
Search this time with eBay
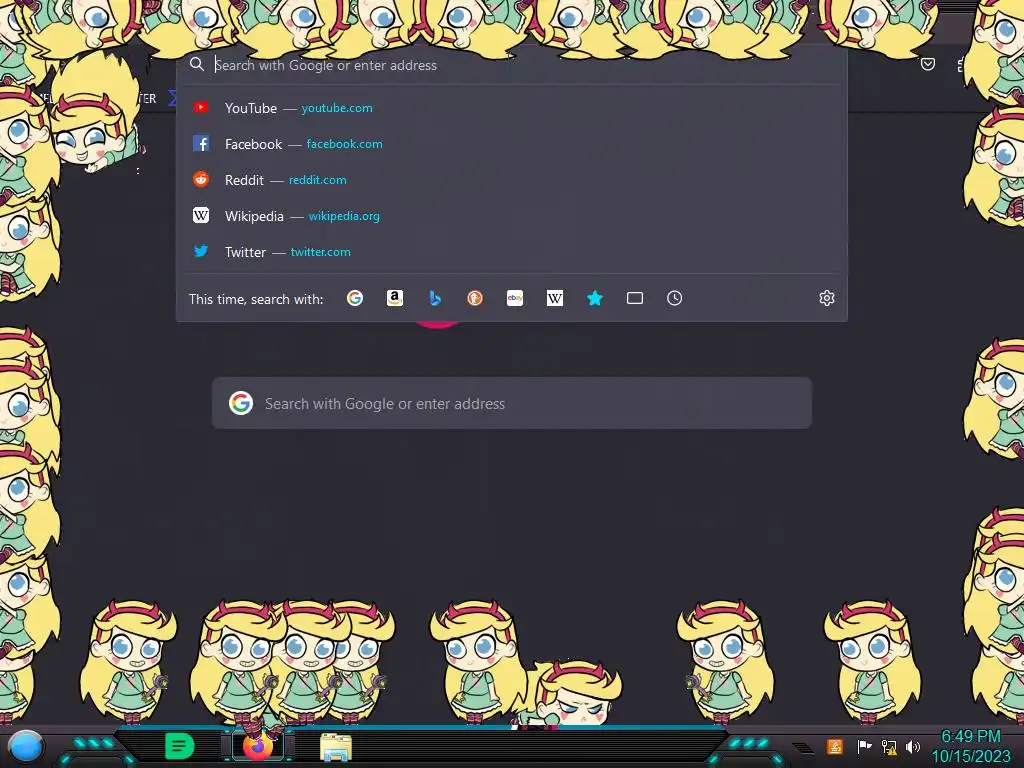515,298
